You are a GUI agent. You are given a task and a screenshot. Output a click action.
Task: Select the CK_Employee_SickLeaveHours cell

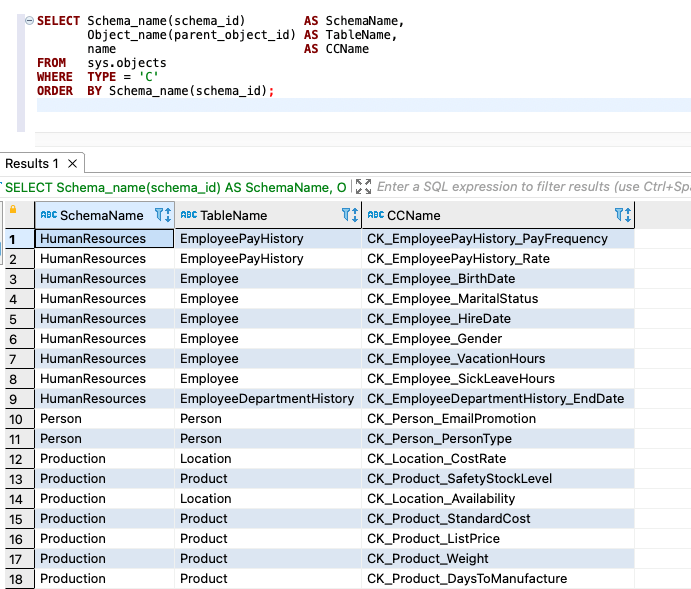pyautogui.click(x=498, y=378)
